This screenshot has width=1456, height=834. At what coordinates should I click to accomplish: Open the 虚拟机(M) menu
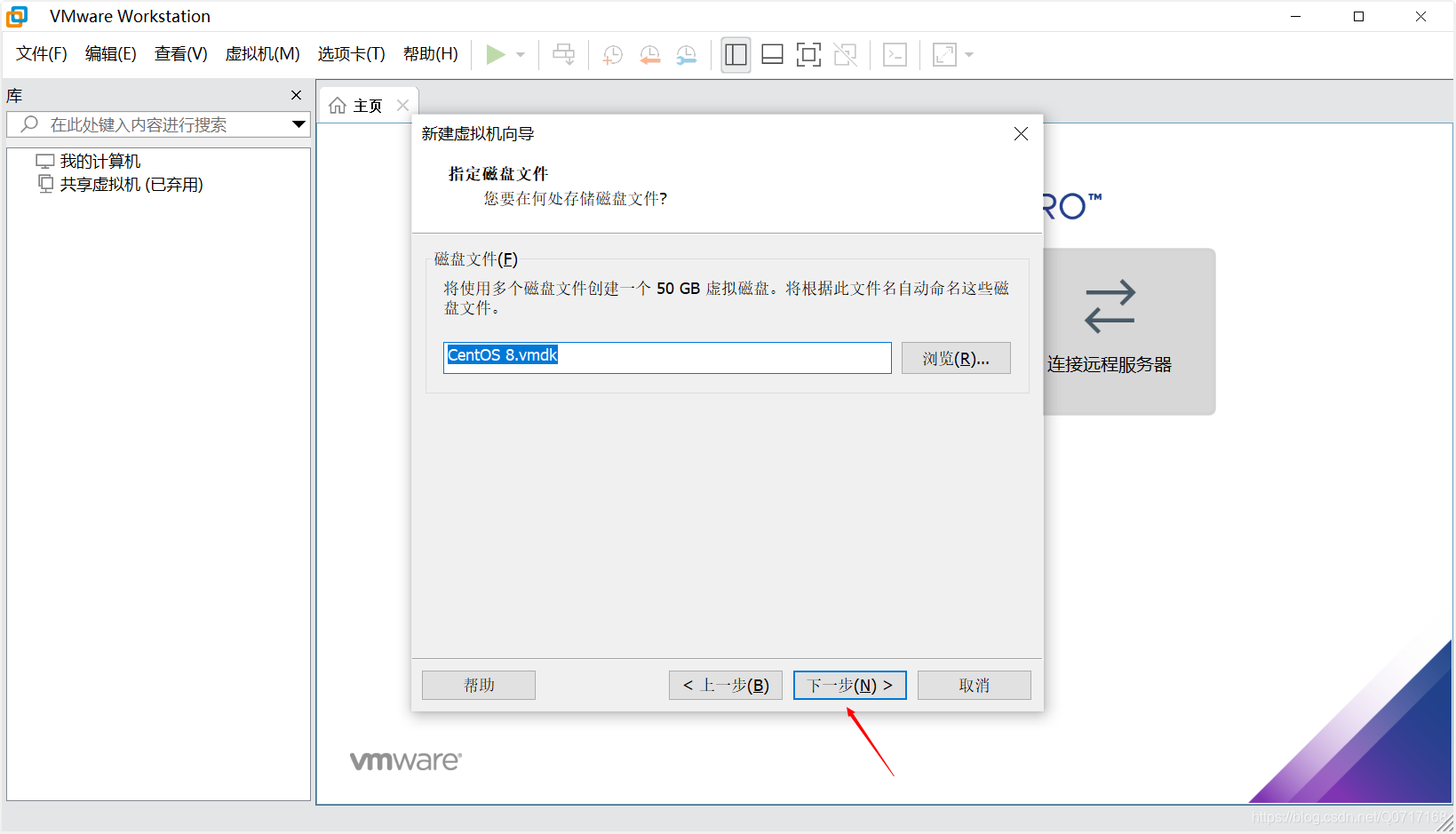pyautogui.click(x=263, y=54)
